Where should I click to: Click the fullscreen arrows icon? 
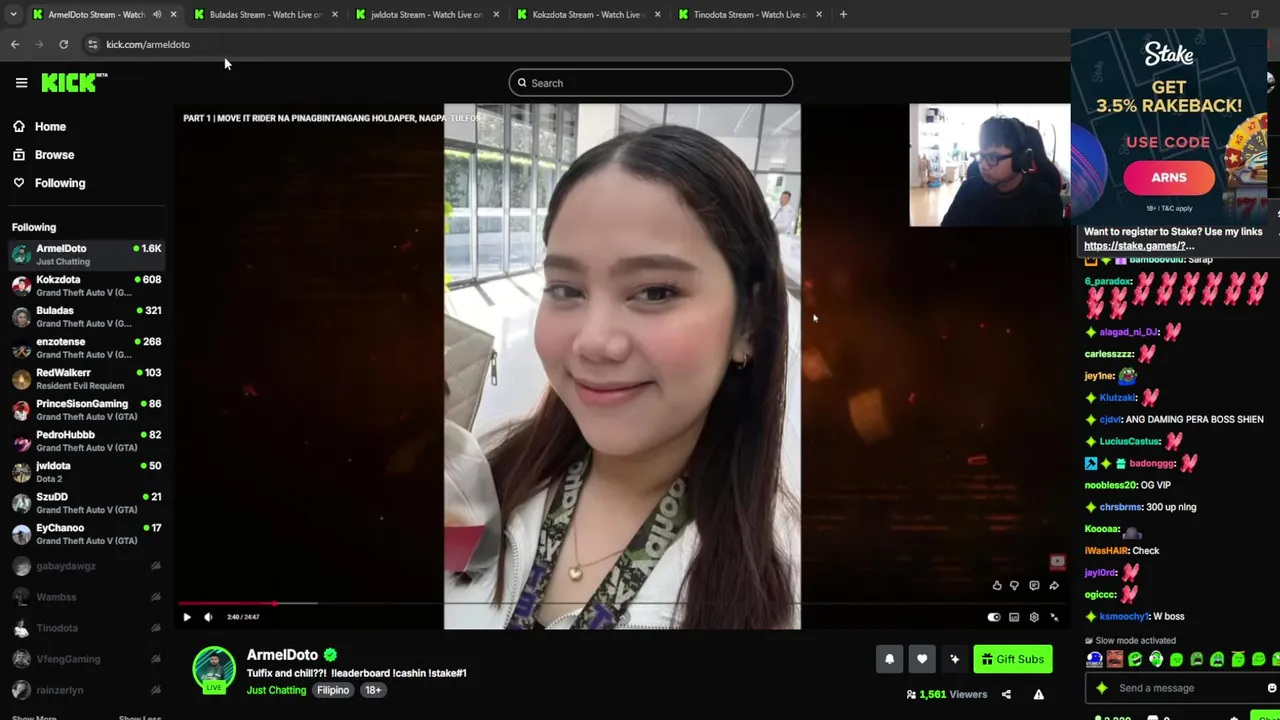[1054, 617]
